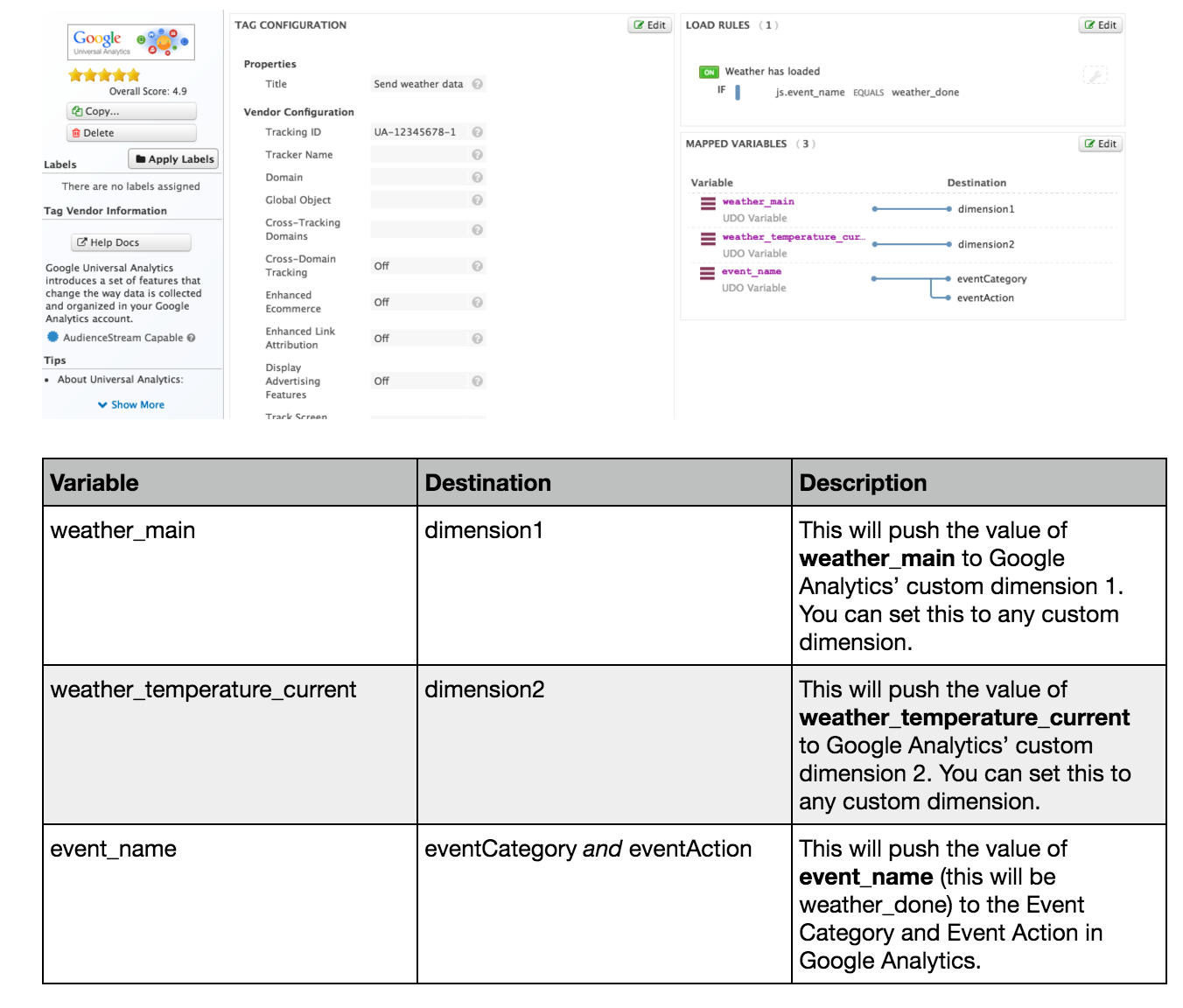Edit the Load Rules section

[x=1100, y=25]
